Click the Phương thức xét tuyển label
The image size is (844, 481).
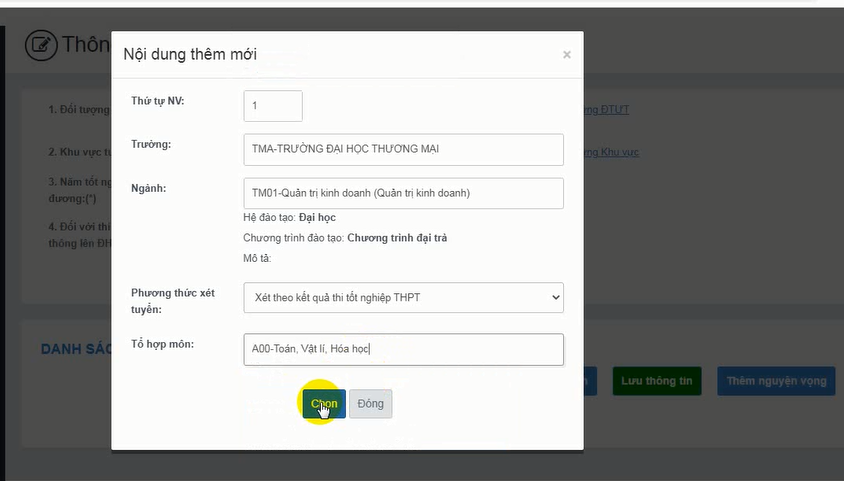point(172,300)
